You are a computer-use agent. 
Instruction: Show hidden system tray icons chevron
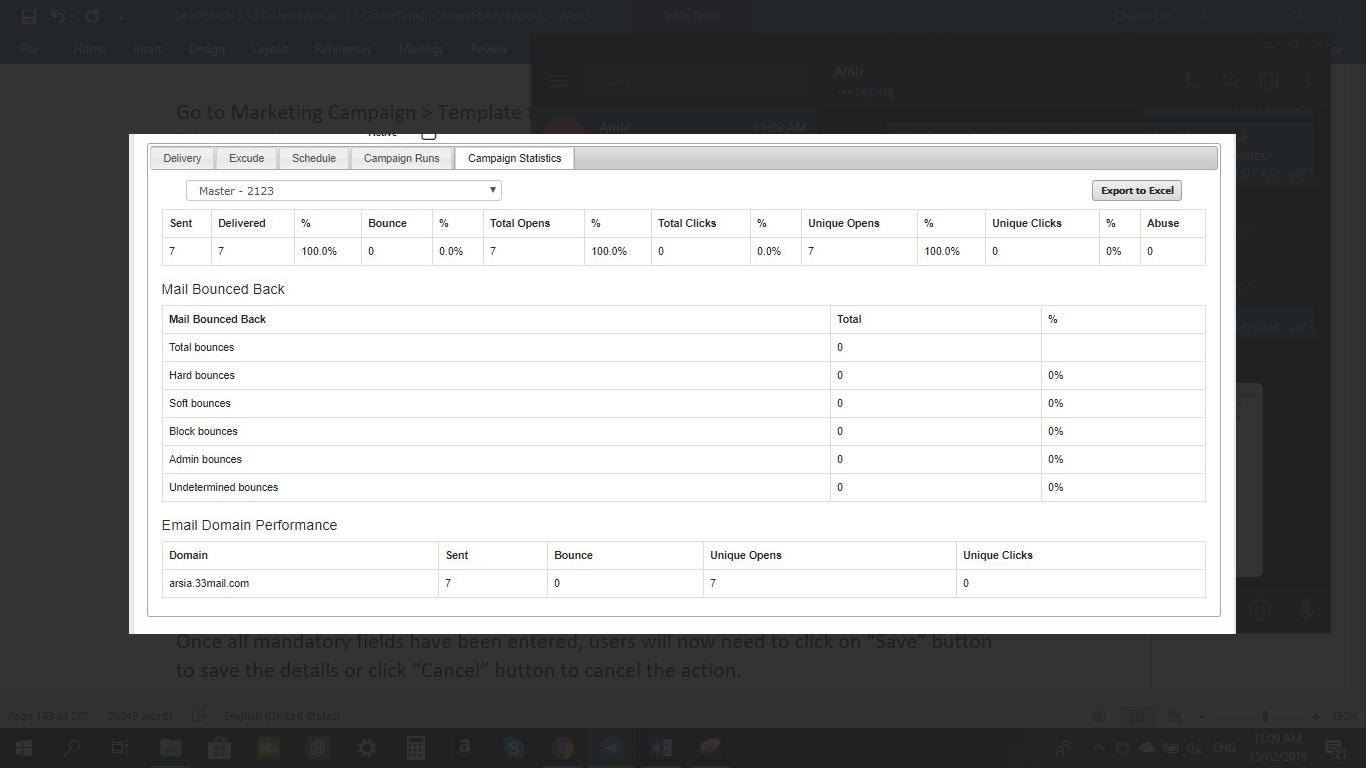pos(1098,748)
